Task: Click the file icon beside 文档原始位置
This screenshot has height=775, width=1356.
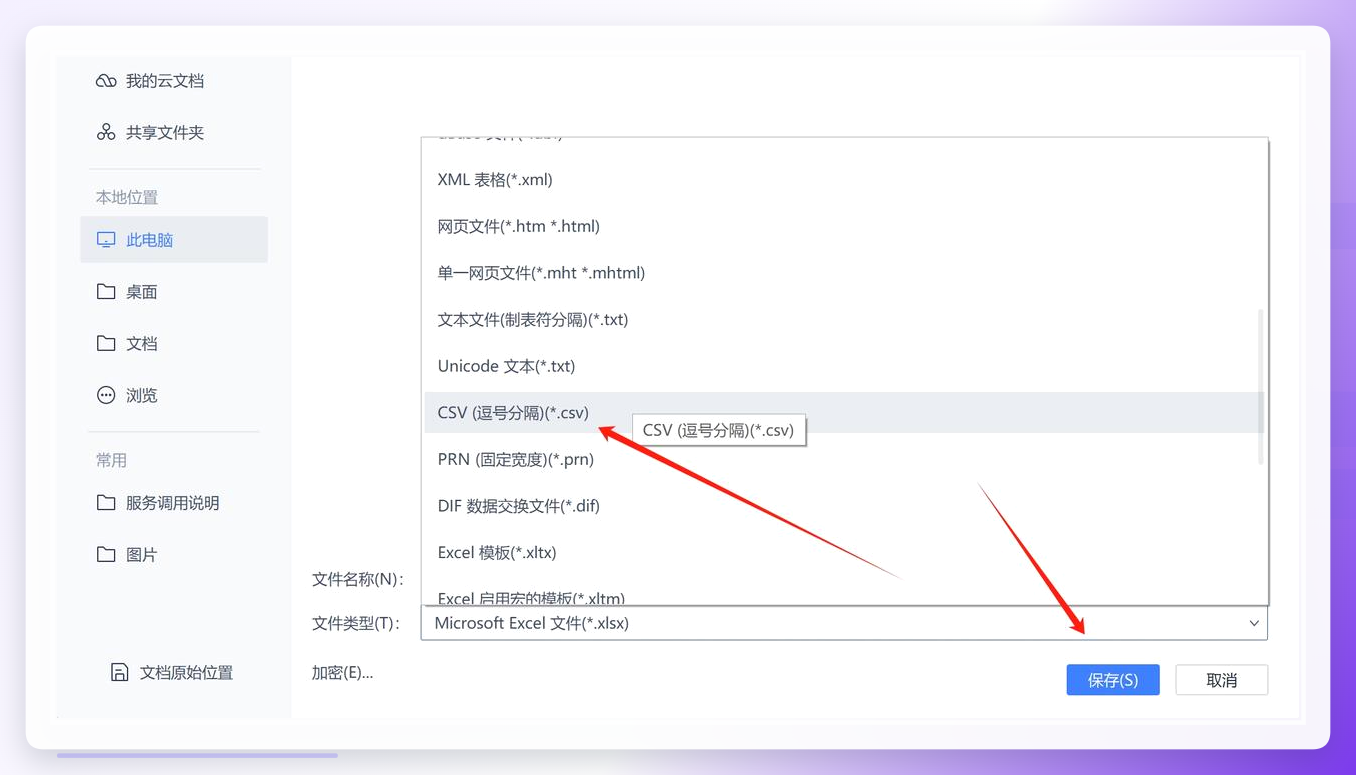Action: (x=119, y=672)
